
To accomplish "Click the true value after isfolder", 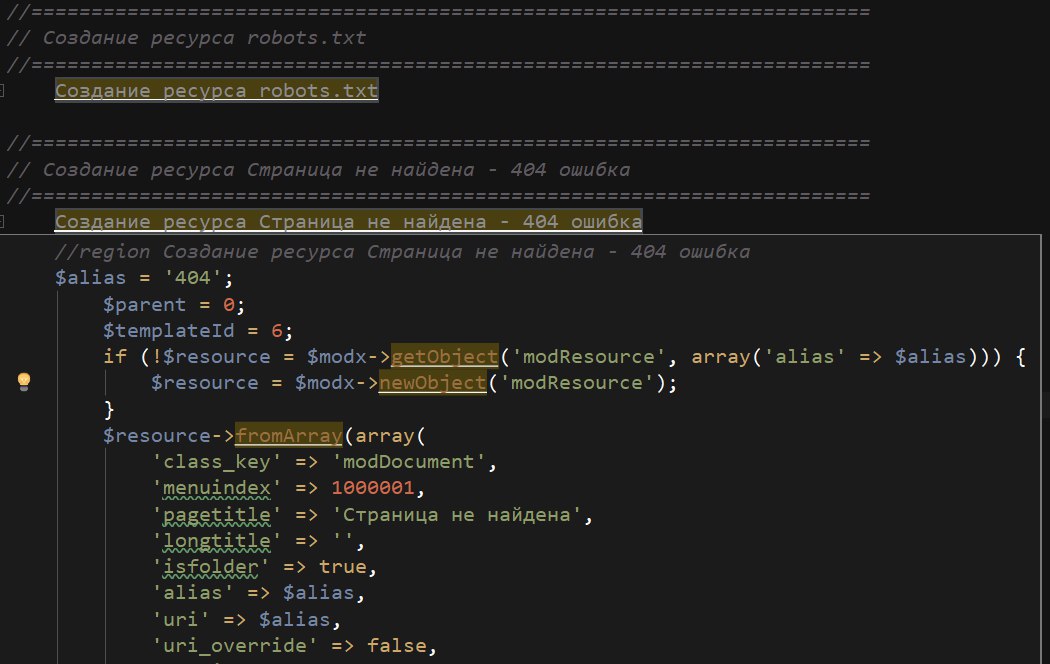I will click(x=343, y=567).
